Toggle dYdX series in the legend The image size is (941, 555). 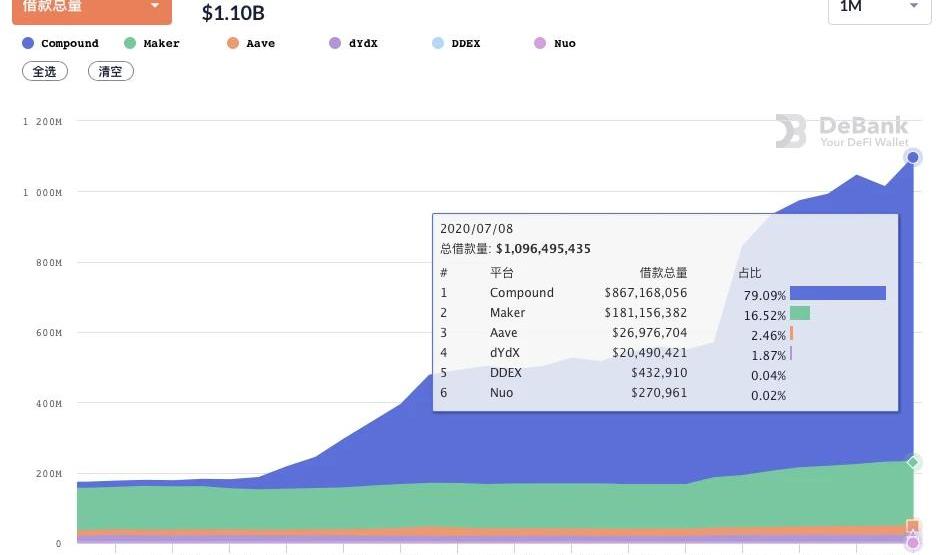click(353, 43)
